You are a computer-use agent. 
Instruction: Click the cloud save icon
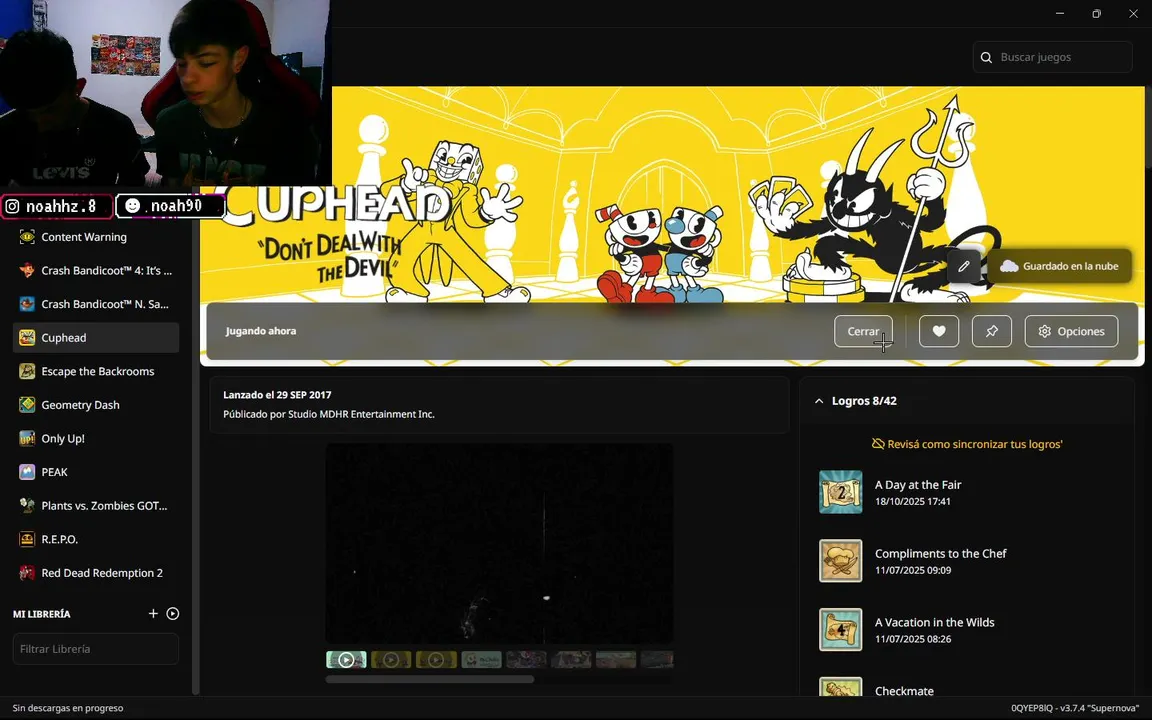1009,266
